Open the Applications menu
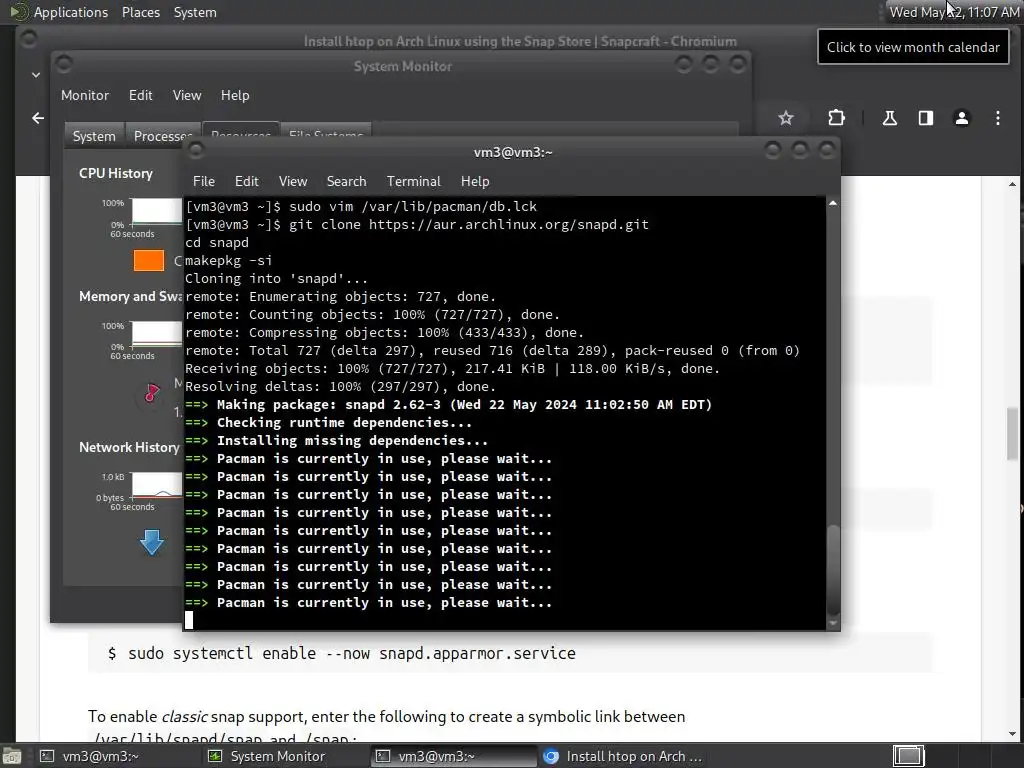This screenshot has width=1024, height=768. click(71, 12)
